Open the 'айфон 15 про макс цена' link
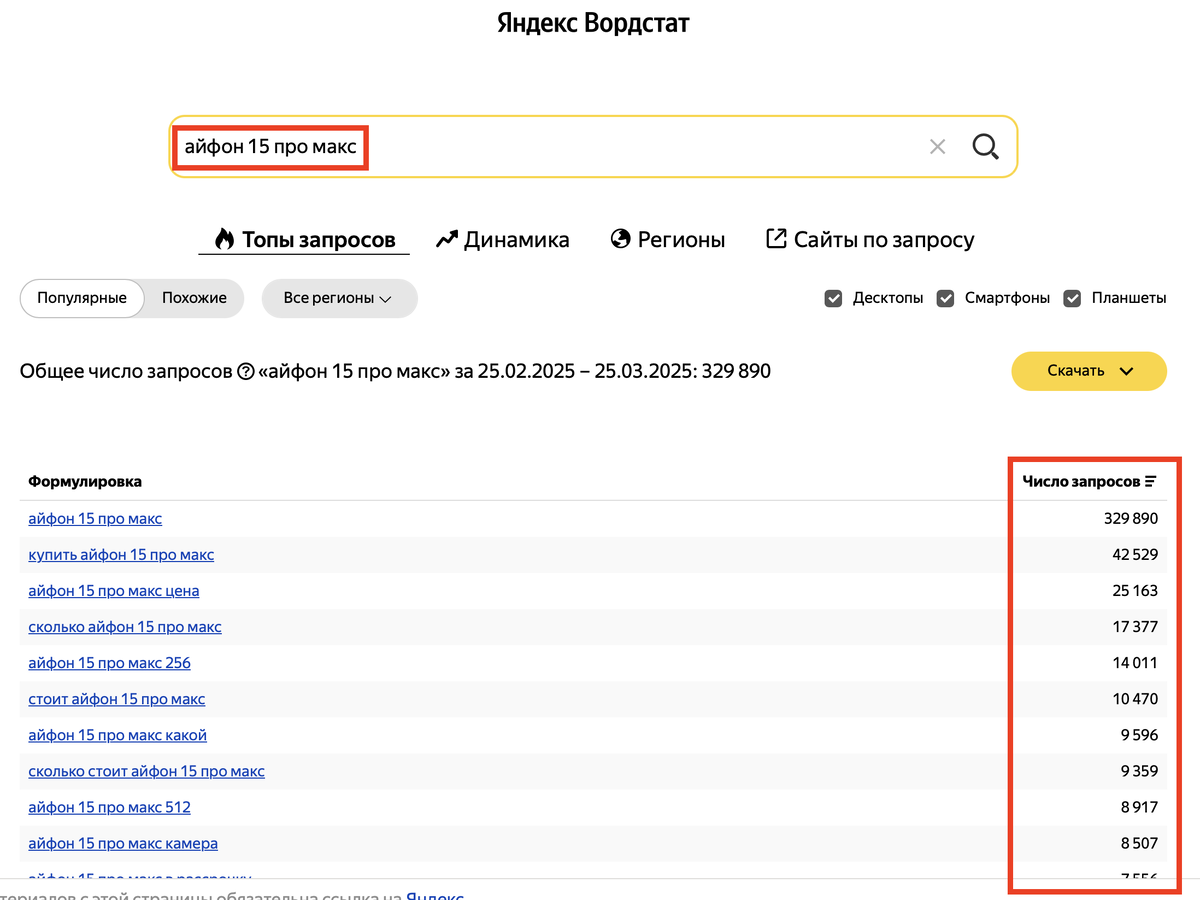This screenshot has height=900, width=1200. point(114,591)
